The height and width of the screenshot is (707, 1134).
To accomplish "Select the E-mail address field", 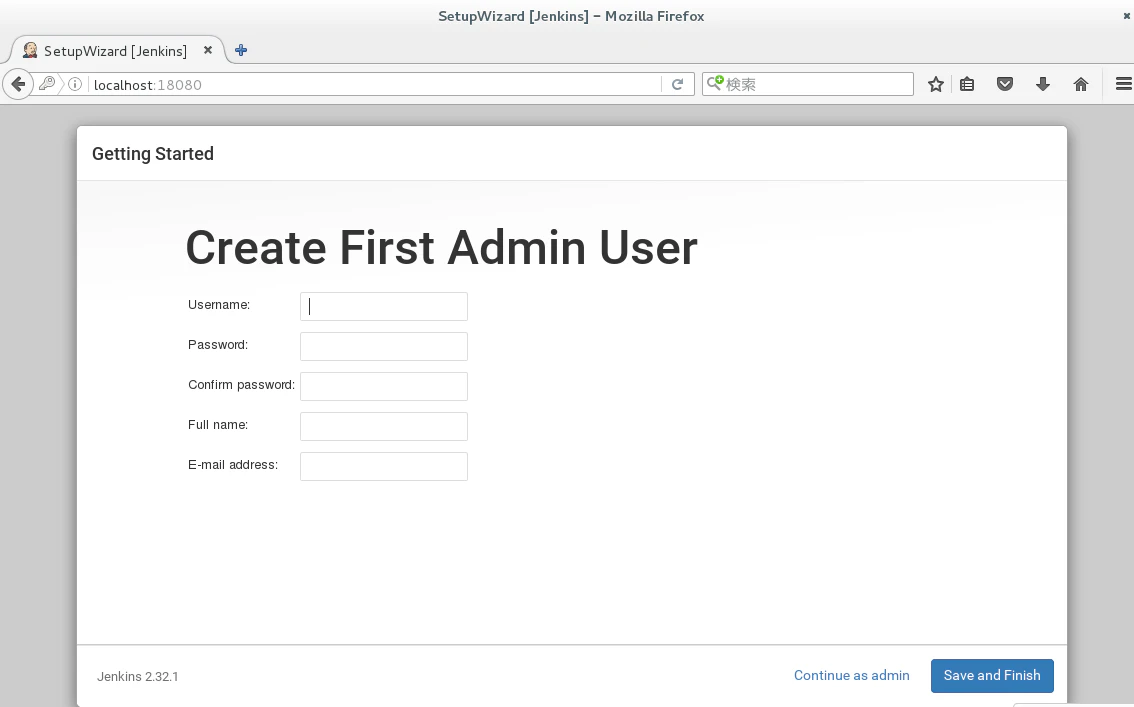I will click(383, 466).
